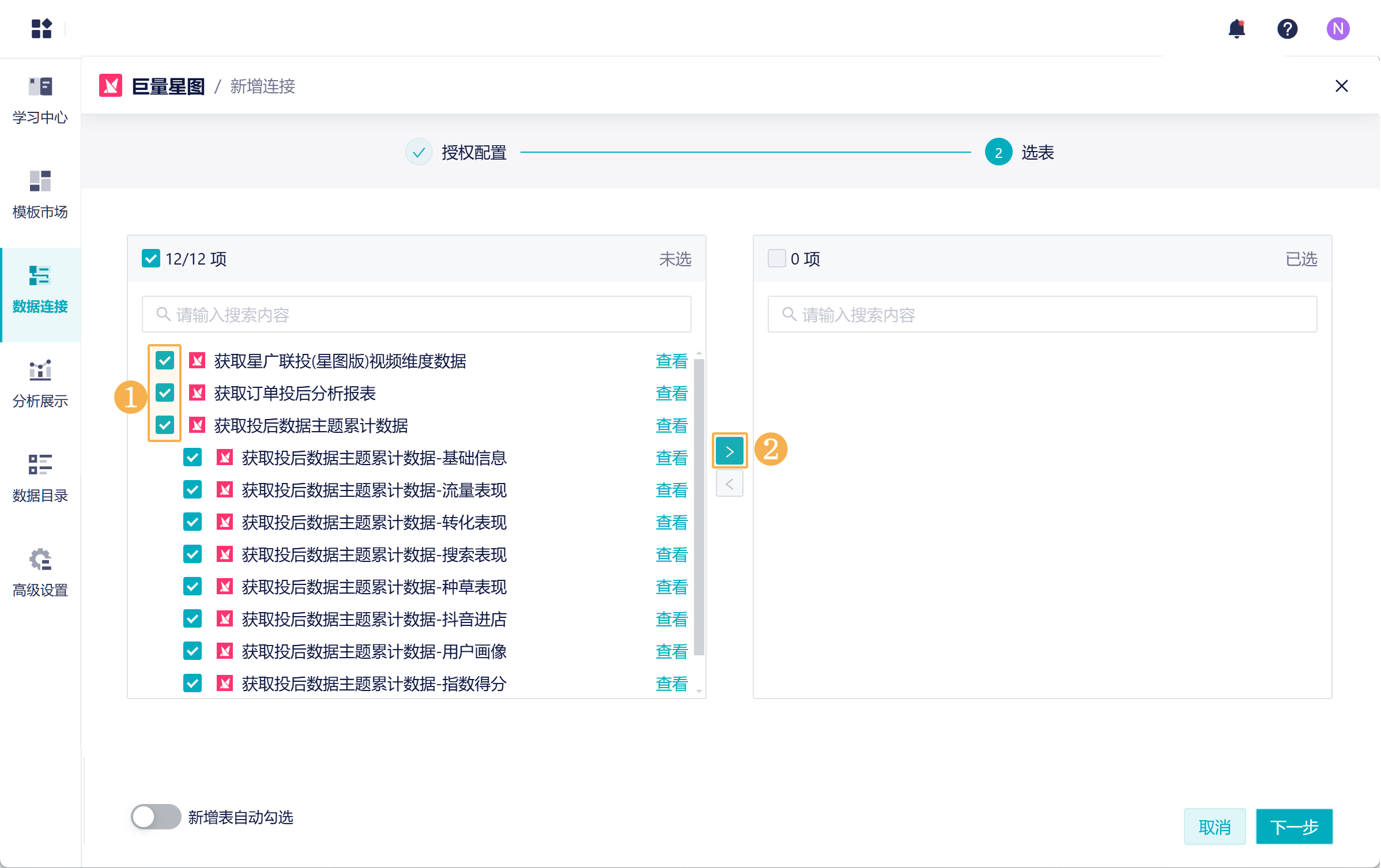Click the left arrow transfer button

tap(729, 484)
